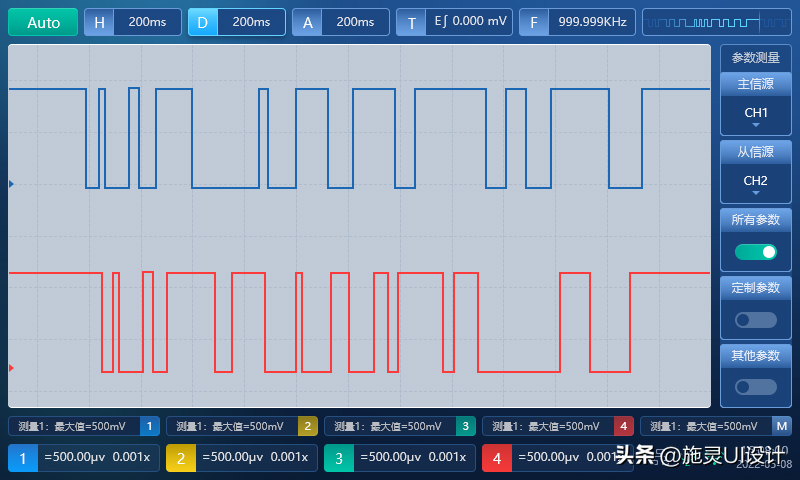Click the Auto button
Image resolution: width=800 pixels, height=480 pixels.
pos(43,22)
